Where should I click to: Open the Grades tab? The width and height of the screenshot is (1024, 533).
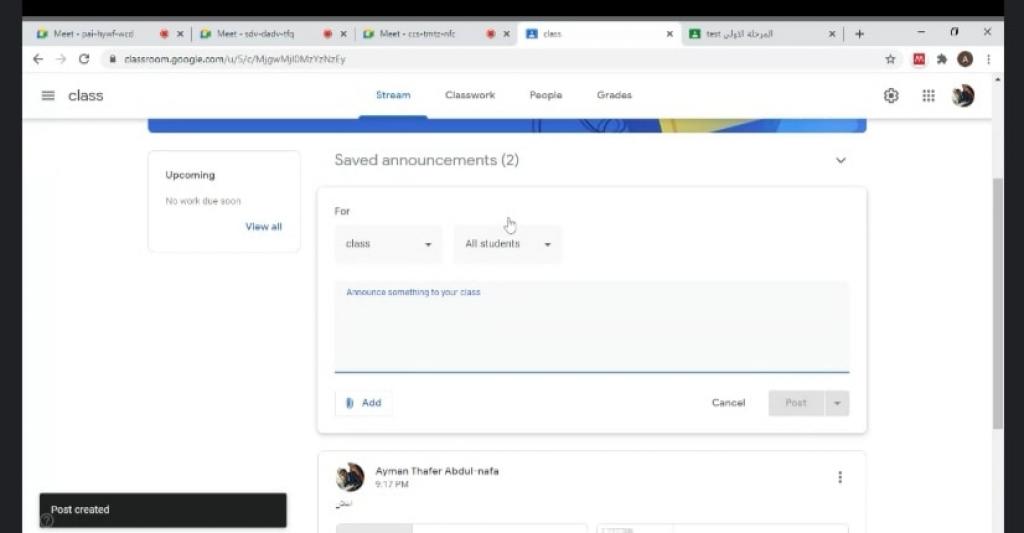pyautogui.click(x=614, y=96)
